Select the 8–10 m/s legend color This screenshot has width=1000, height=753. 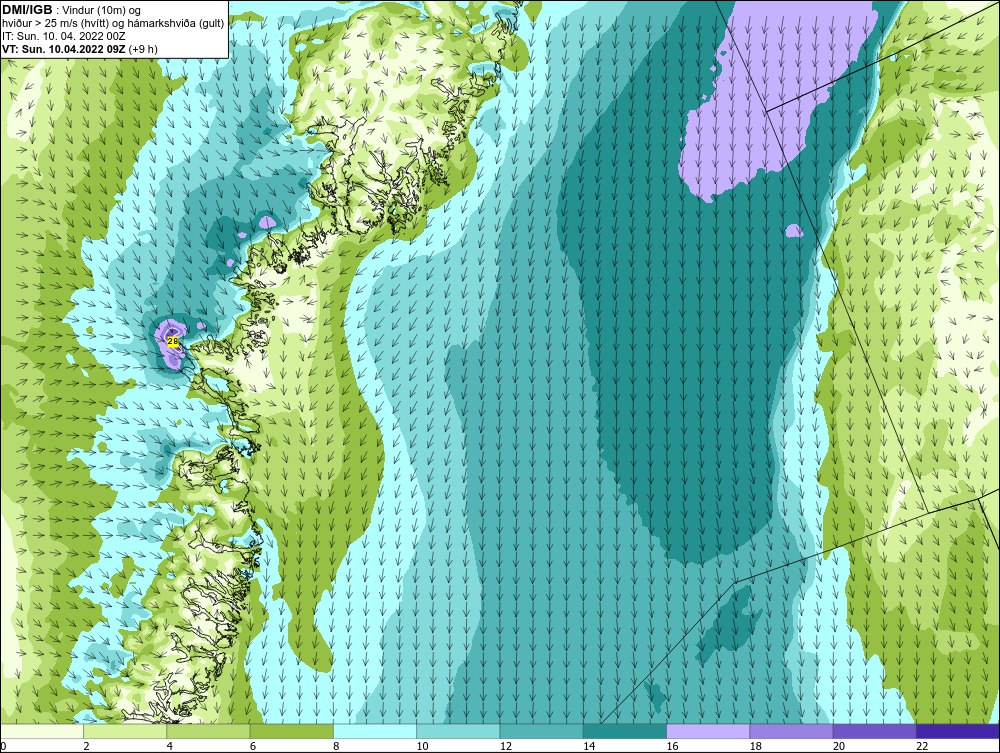point(375,731)
